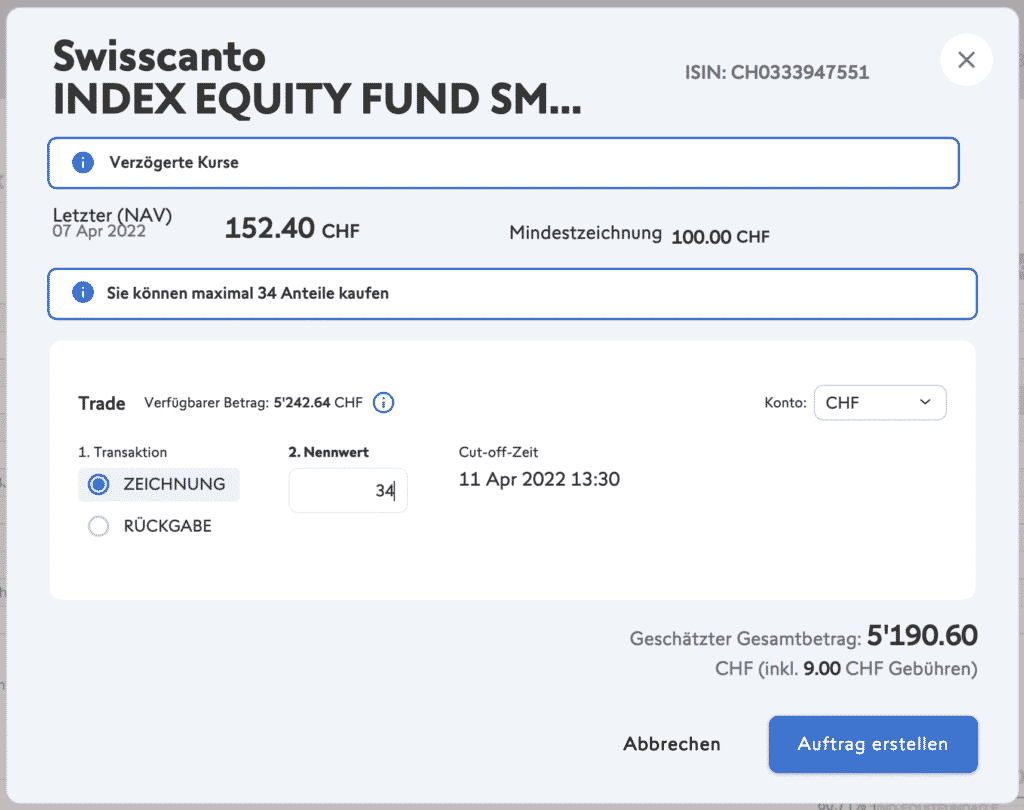Click Abbrechen to cancel the order
Screen dimensions: 1024x810
pos(672,744)
